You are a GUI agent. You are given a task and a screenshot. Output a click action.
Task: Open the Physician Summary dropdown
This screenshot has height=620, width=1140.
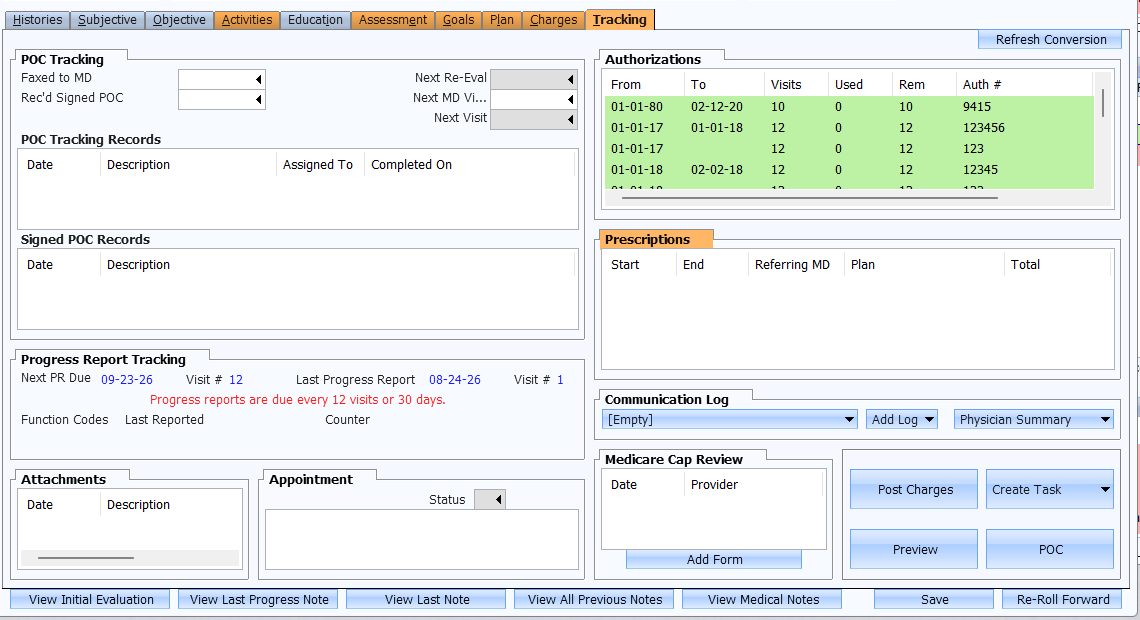(1034, 419)
